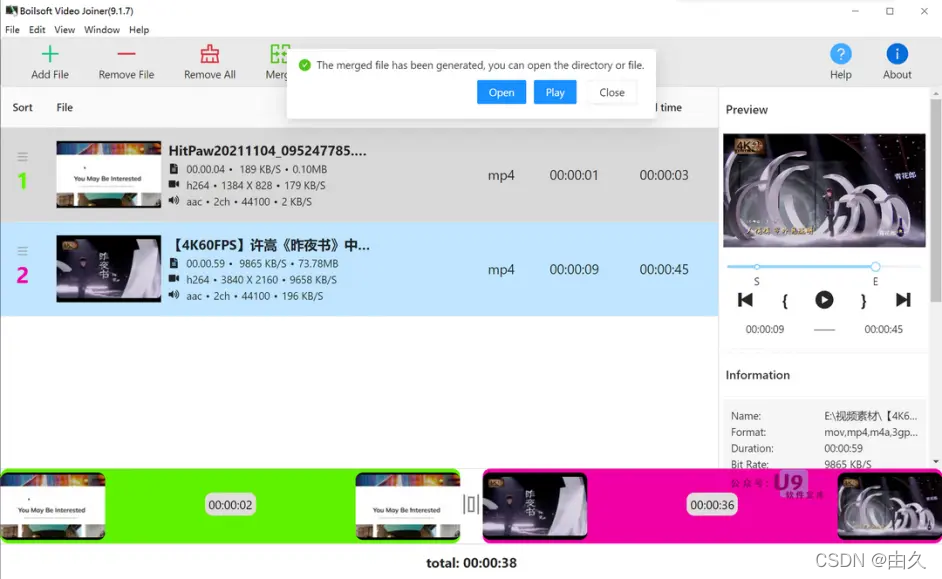Click the green success checkmark in notification
This screenshot has height=579, width=942.
click(305, 65)
